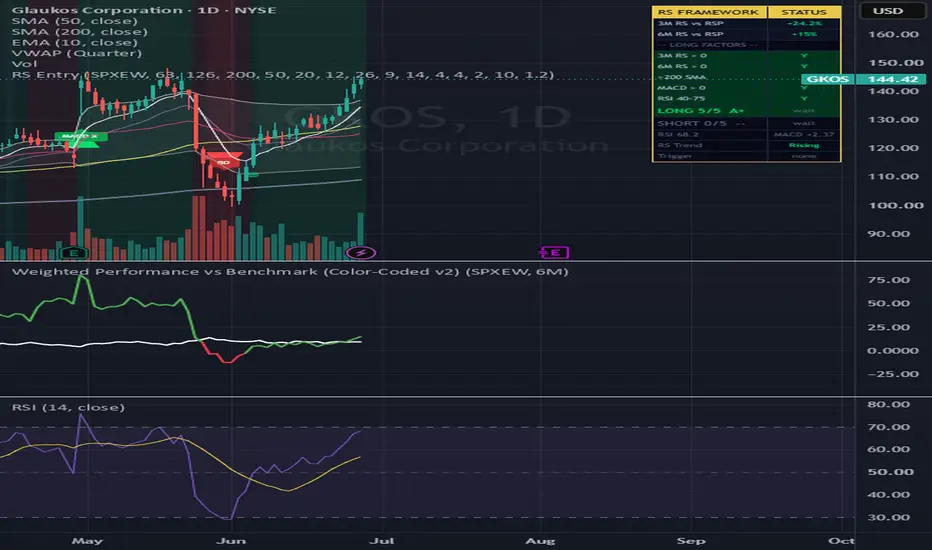Click the GKOS 144.42 price label

(x=863, y=79)
